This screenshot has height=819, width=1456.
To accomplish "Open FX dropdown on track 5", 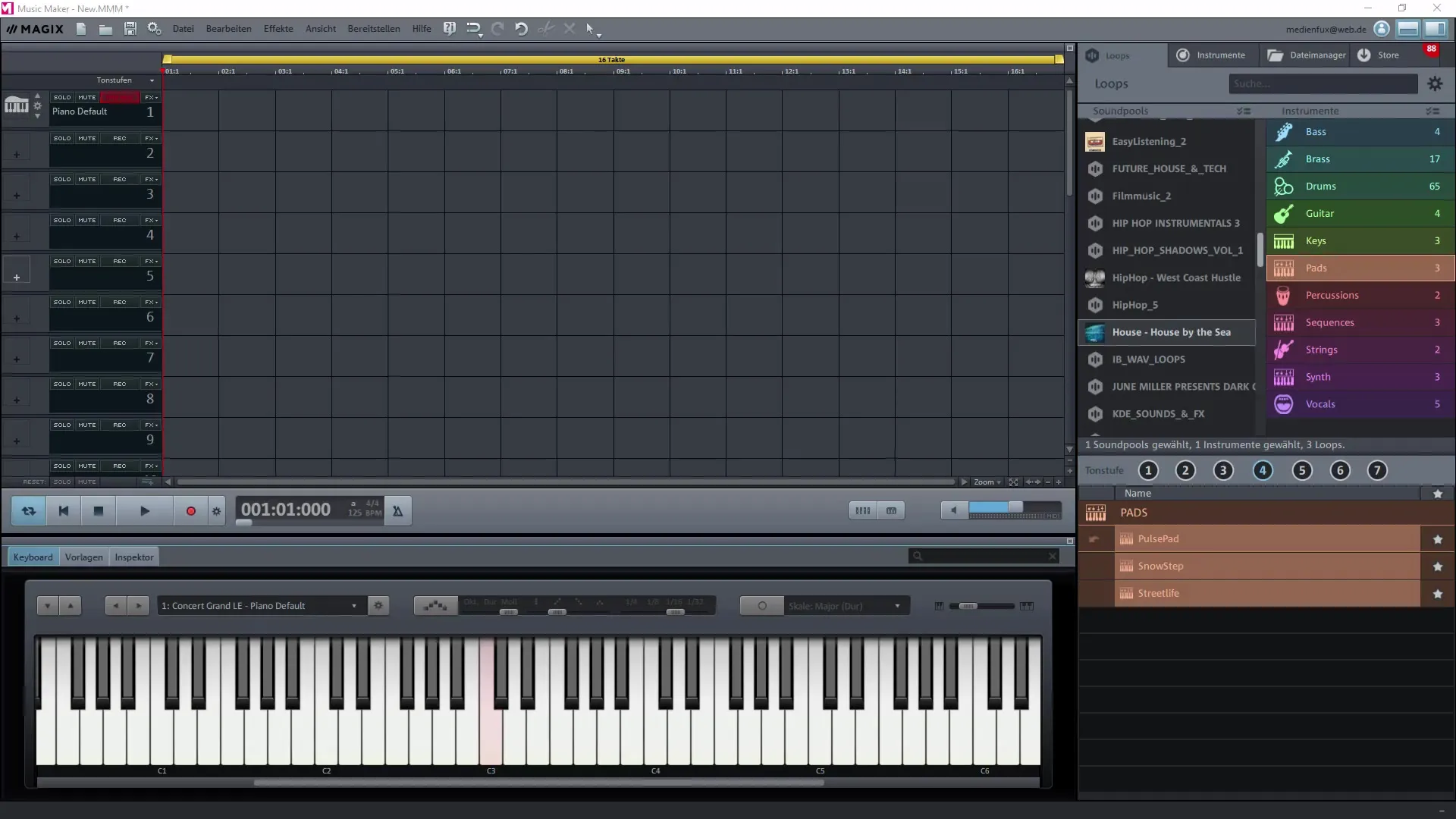I will click(x=152, y=261).
